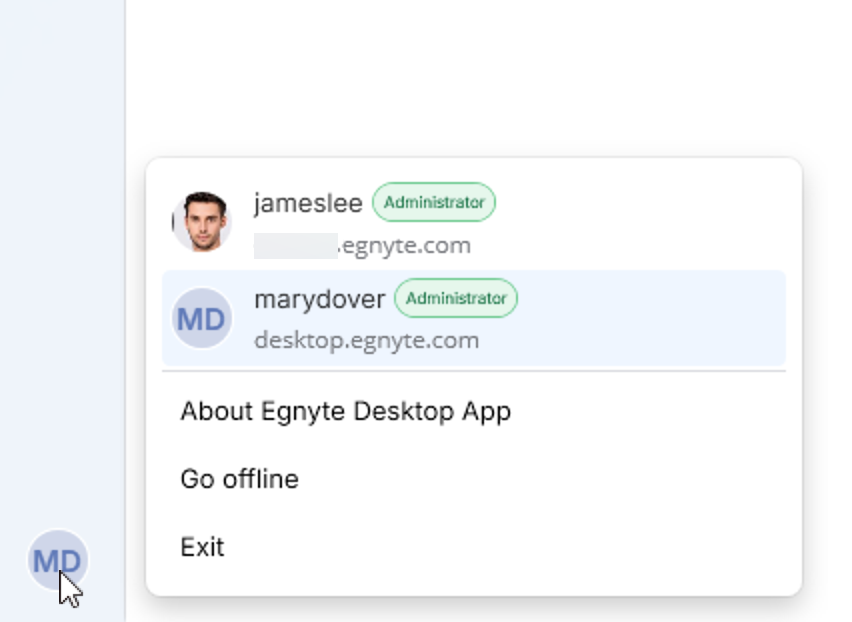Switch to the jameslee account
This screenshot has width=852, height=622.
[x=474, y=222]
